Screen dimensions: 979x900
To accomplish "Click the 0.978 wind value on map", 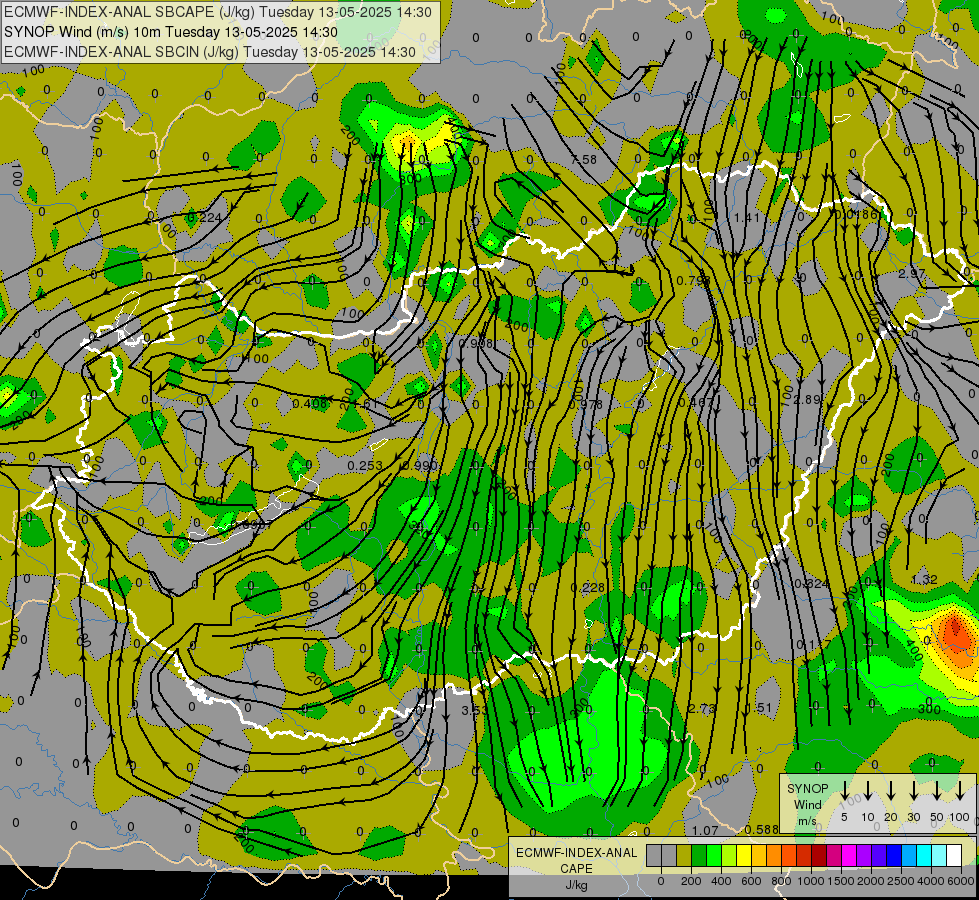I will pyautogui.click(x=586, y=404).
